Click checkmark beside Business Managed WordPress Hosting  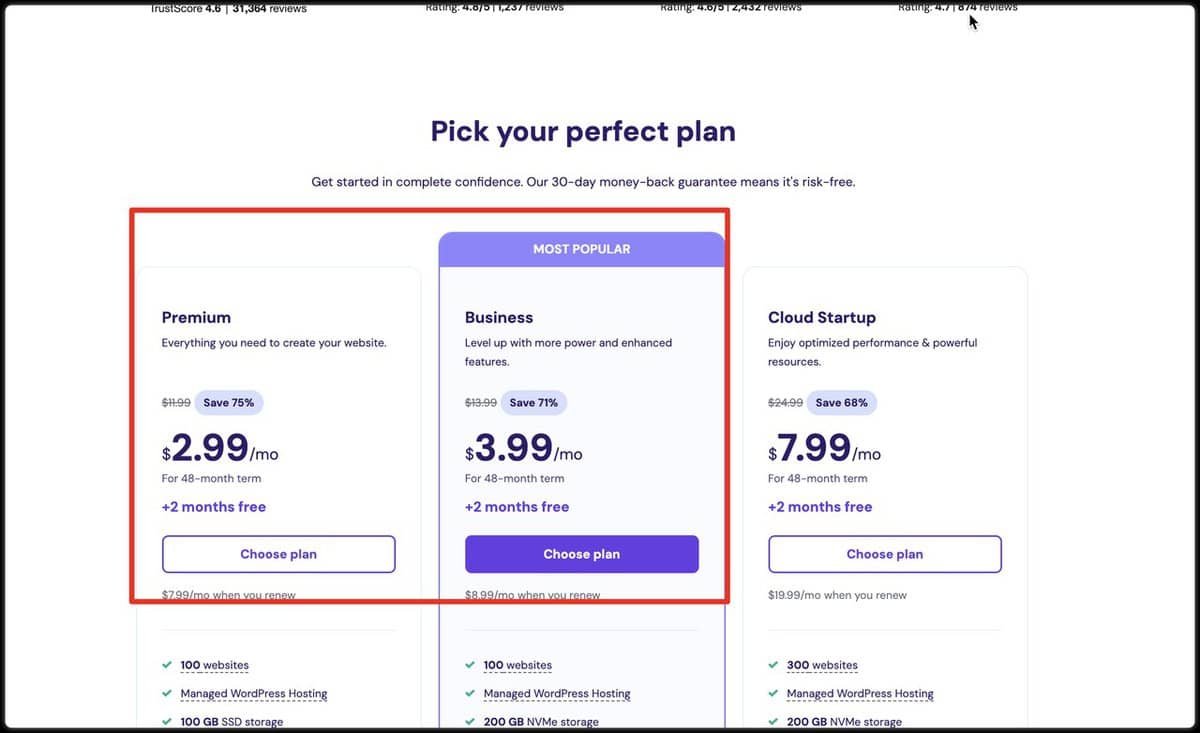click(469, 693)
